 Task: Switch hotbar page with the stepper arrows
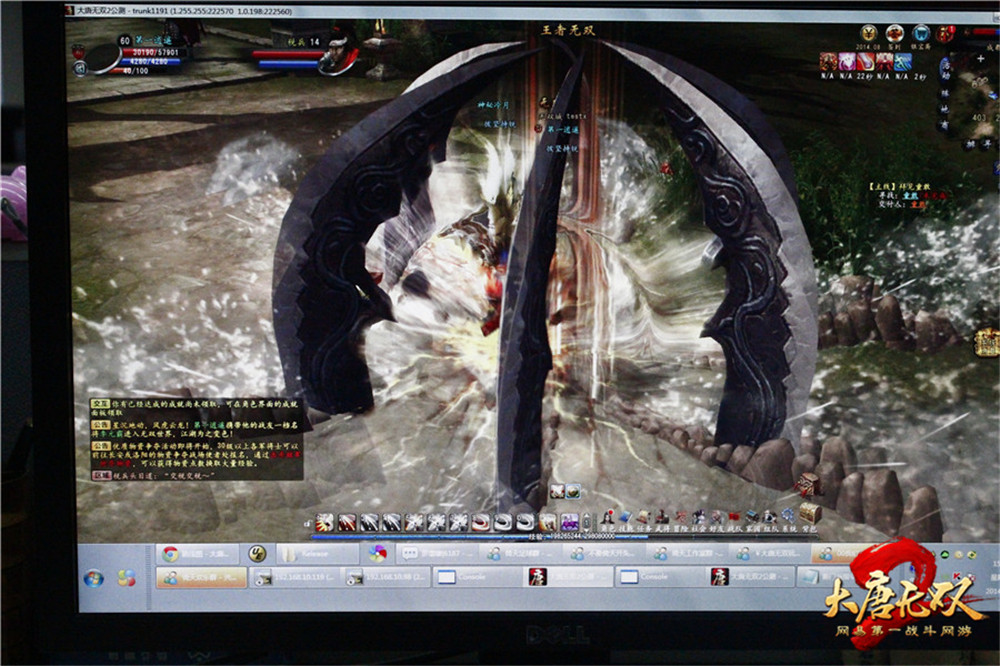pos(586,522)
